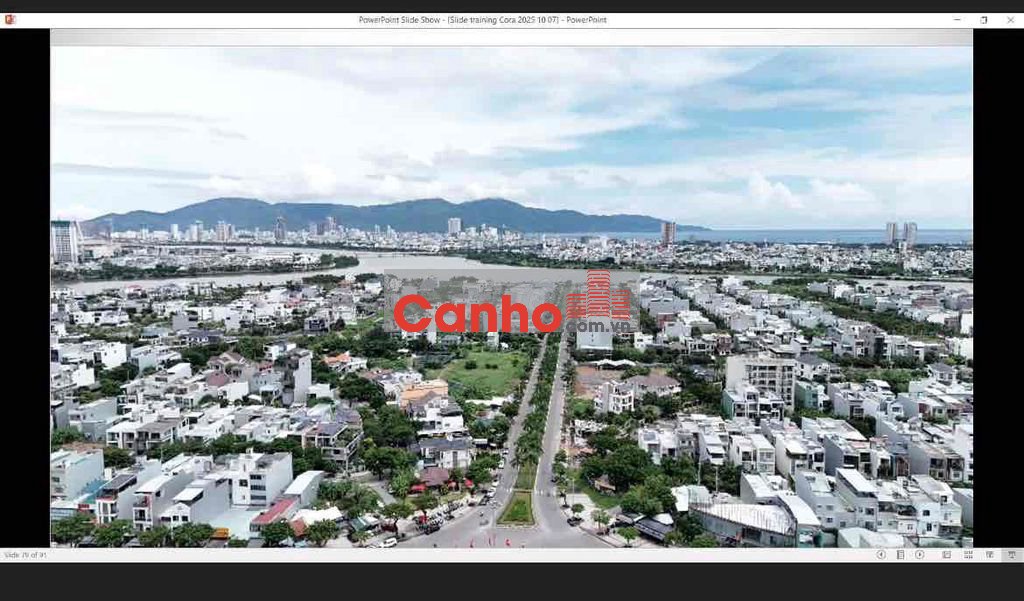Select the Slide Show view button
The image size is (1024, 601).
(x=1010, y=554)
